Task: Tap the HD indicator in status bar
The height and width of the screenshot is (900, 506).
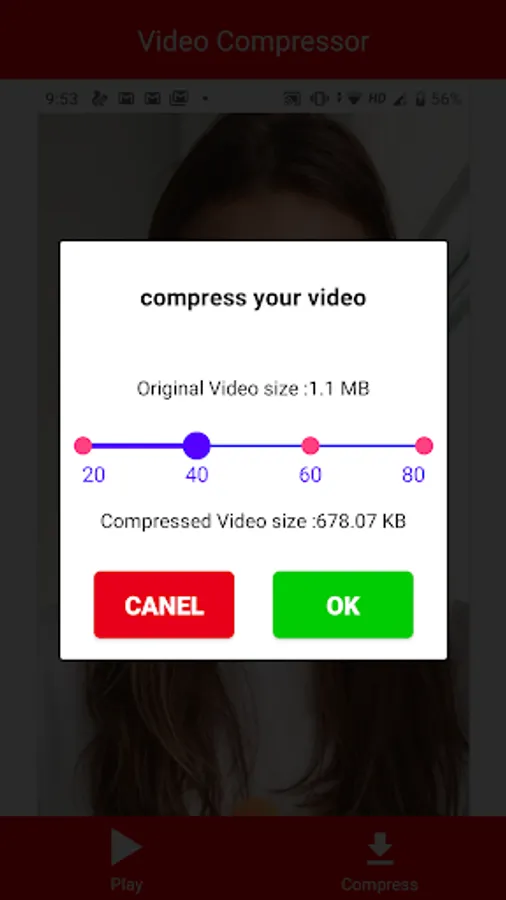Action: click(377, 99)
